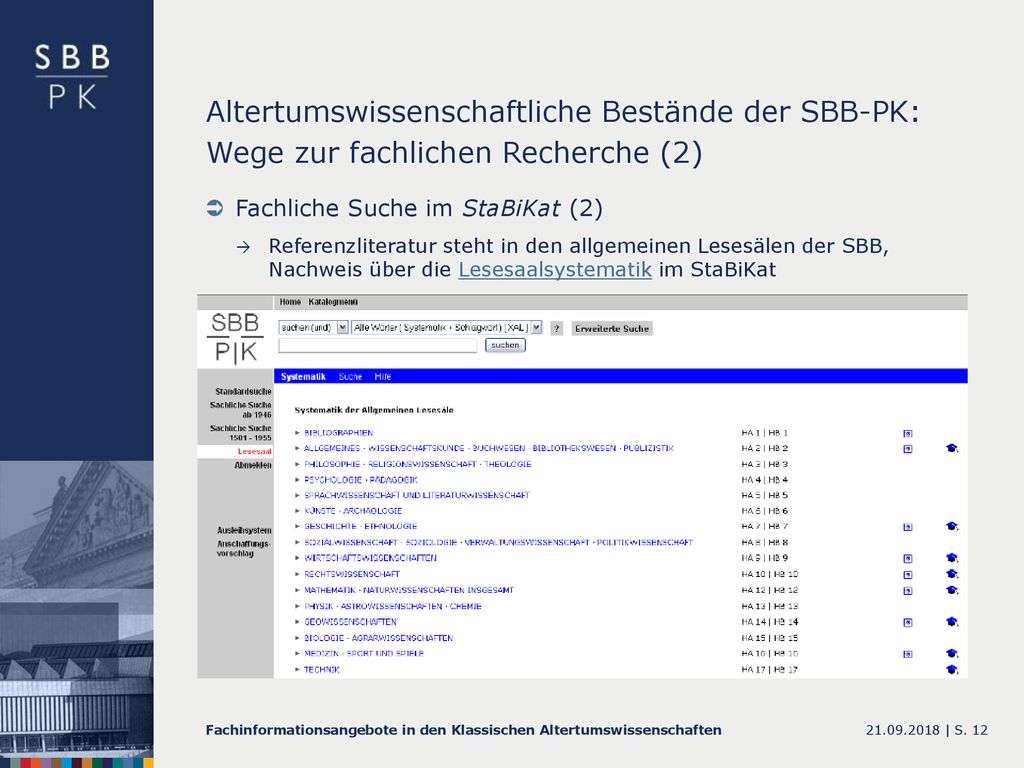This screenshot has width=1024, height=768.
Task: Click the blue square icon in the Bibliographien row
Action: (908, 434)
